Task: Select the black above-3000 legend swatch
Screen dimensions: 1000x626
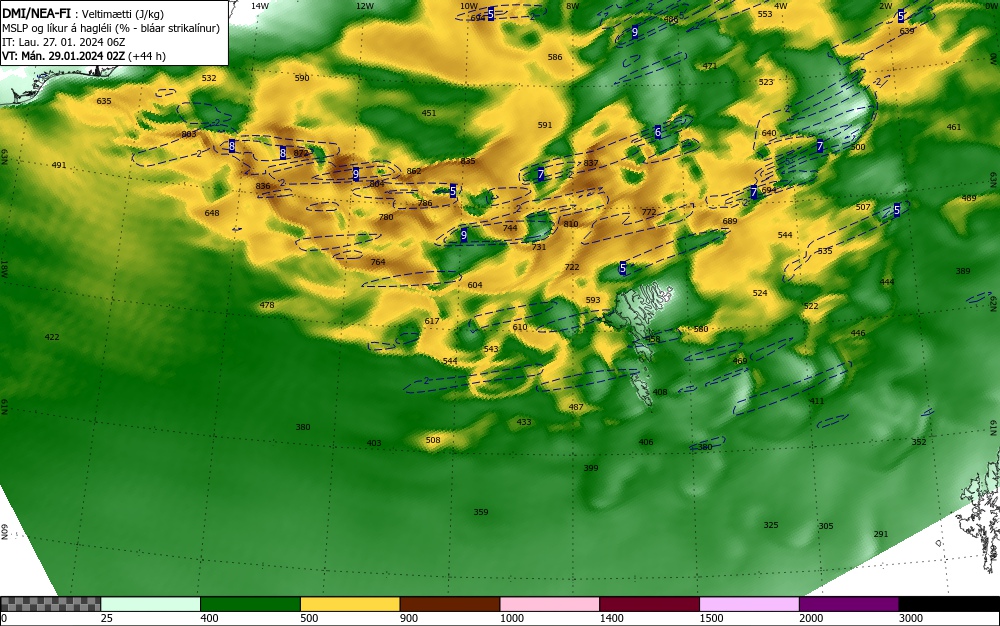Action: 949,604
